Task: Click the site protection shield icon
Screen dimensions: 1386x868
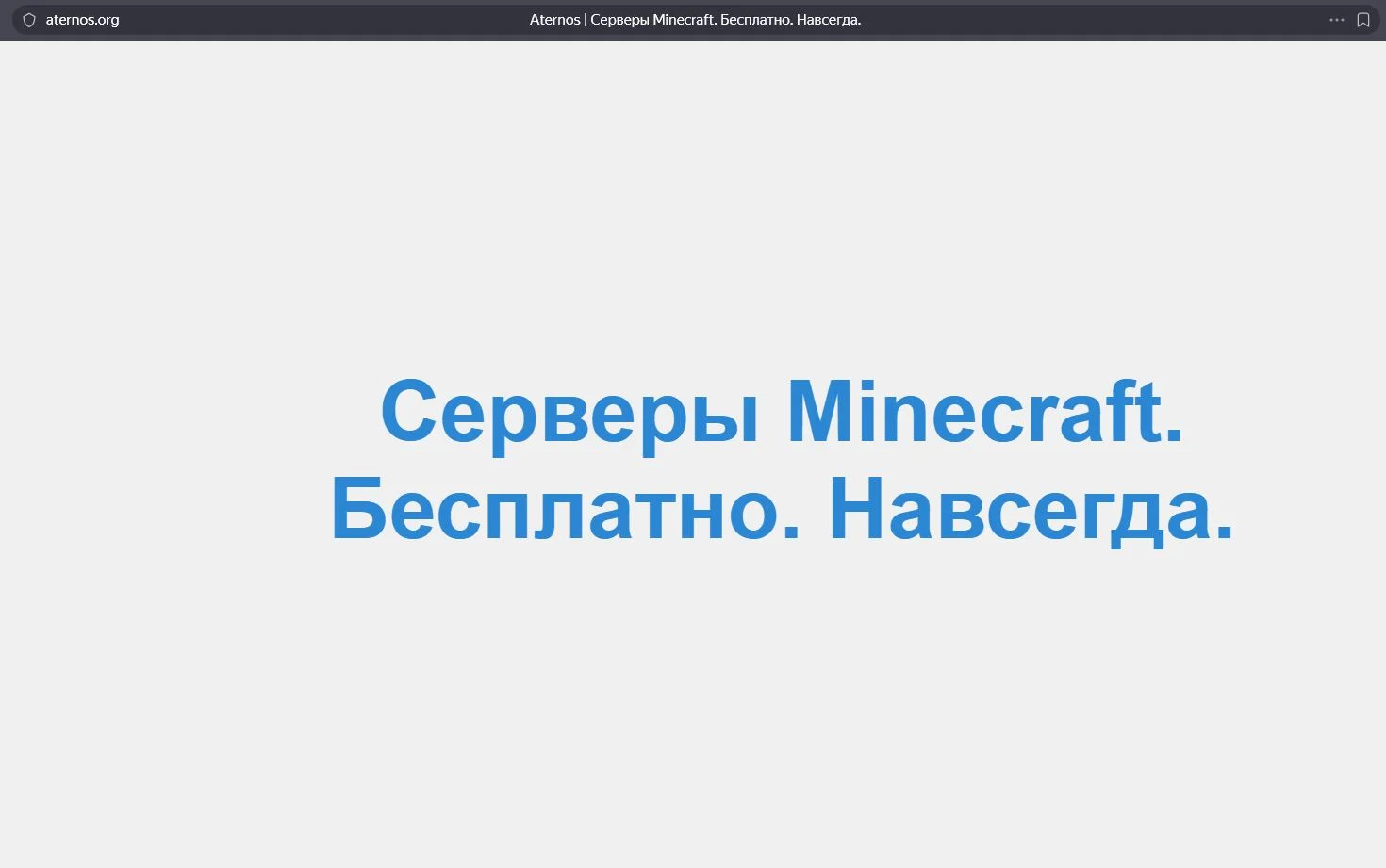Action: tap(29, 20)
